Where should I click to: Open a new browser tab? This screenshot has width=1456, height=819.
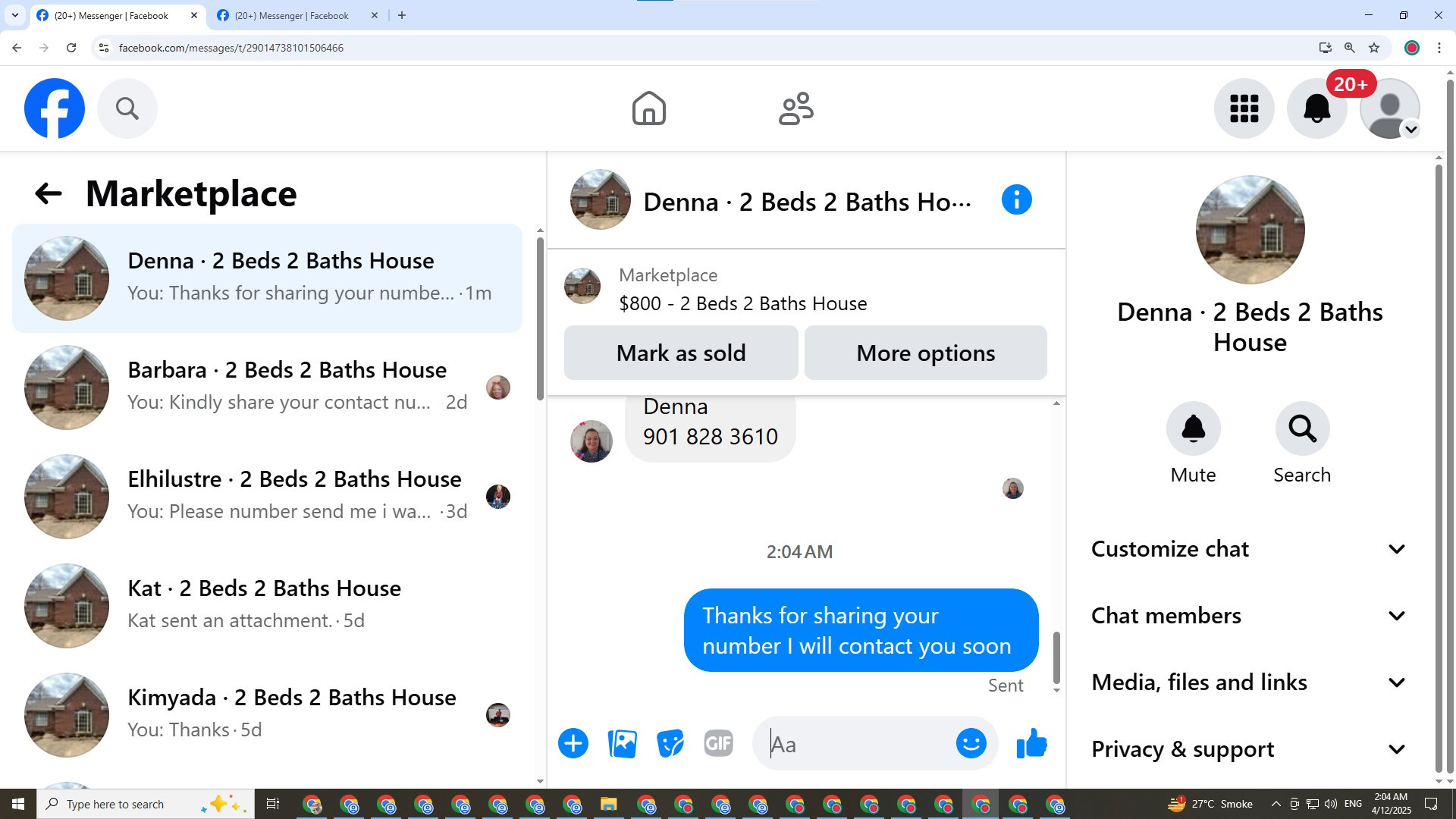click(x=402, y=15)
